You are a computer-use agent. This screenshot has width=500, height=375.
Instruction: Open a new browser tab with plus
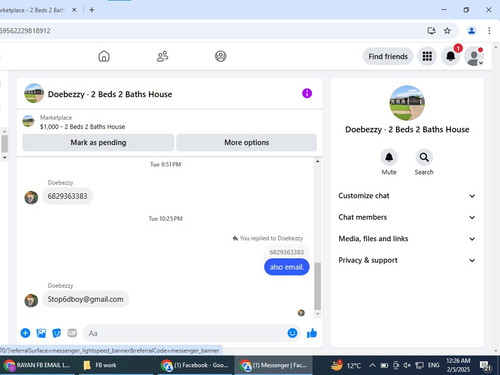coord(92,10)
